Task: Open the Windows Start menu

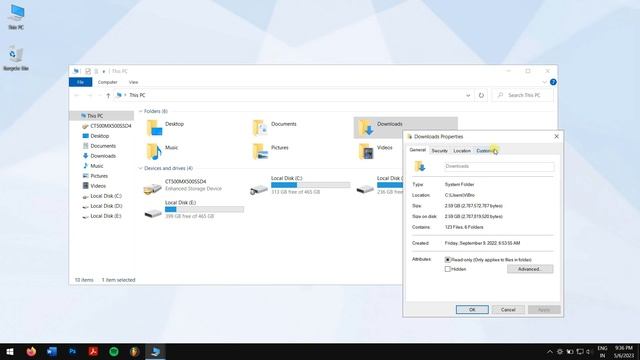Action: tap(10, 351)
